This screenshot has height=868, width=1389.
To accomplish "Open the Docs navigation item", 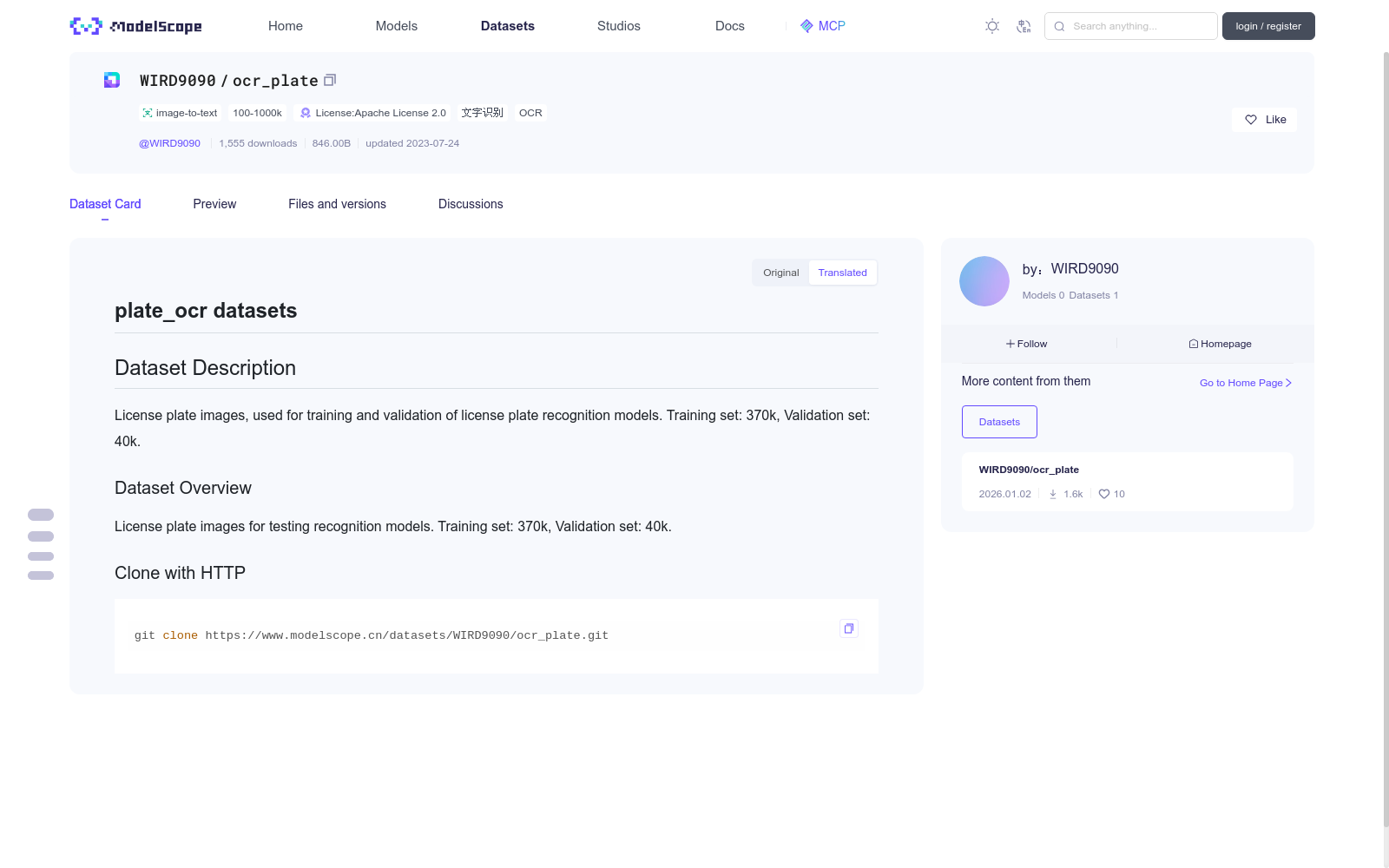I will pos(730,26).
